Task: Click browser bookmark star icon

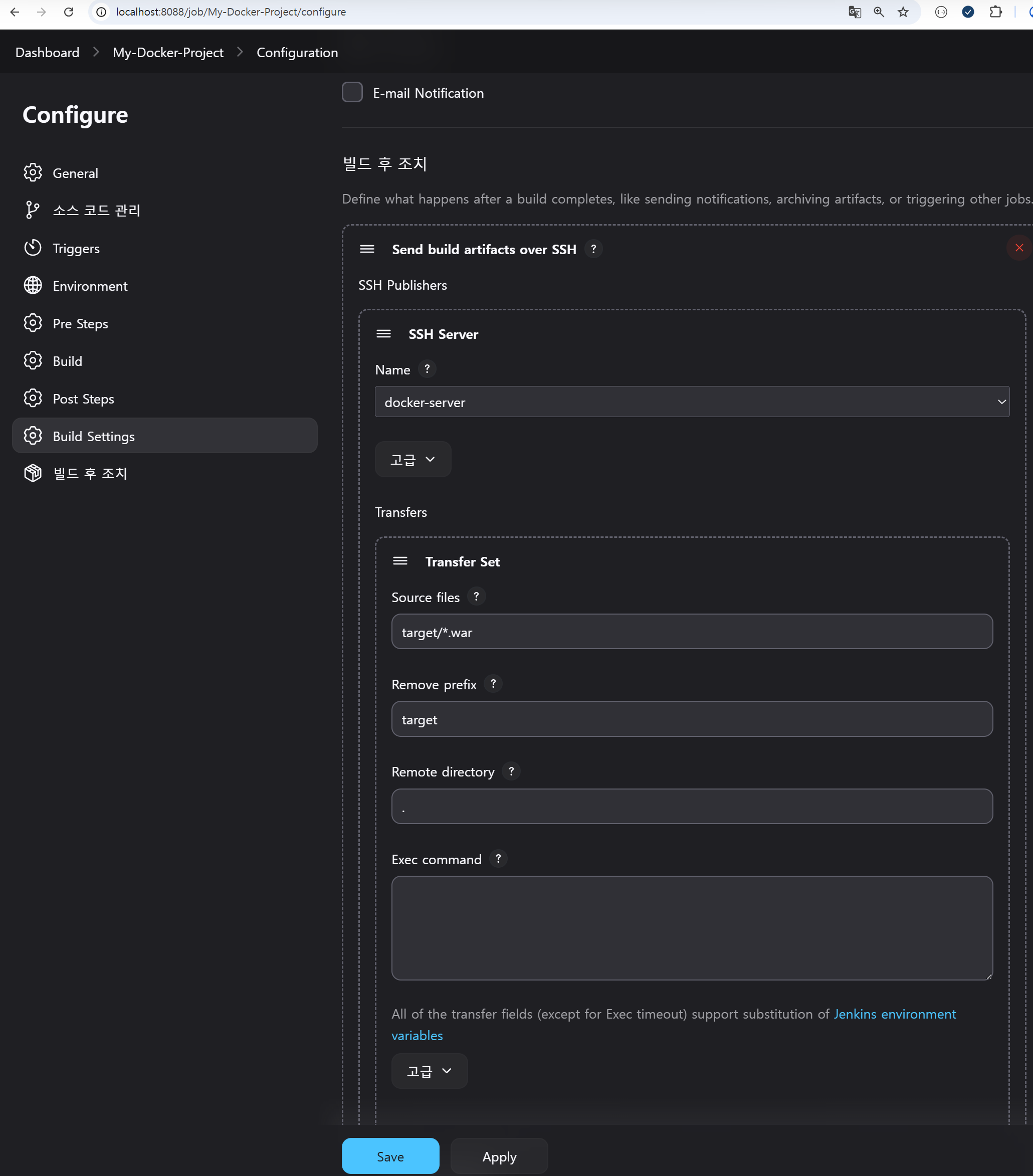Action: coord(903,12)
